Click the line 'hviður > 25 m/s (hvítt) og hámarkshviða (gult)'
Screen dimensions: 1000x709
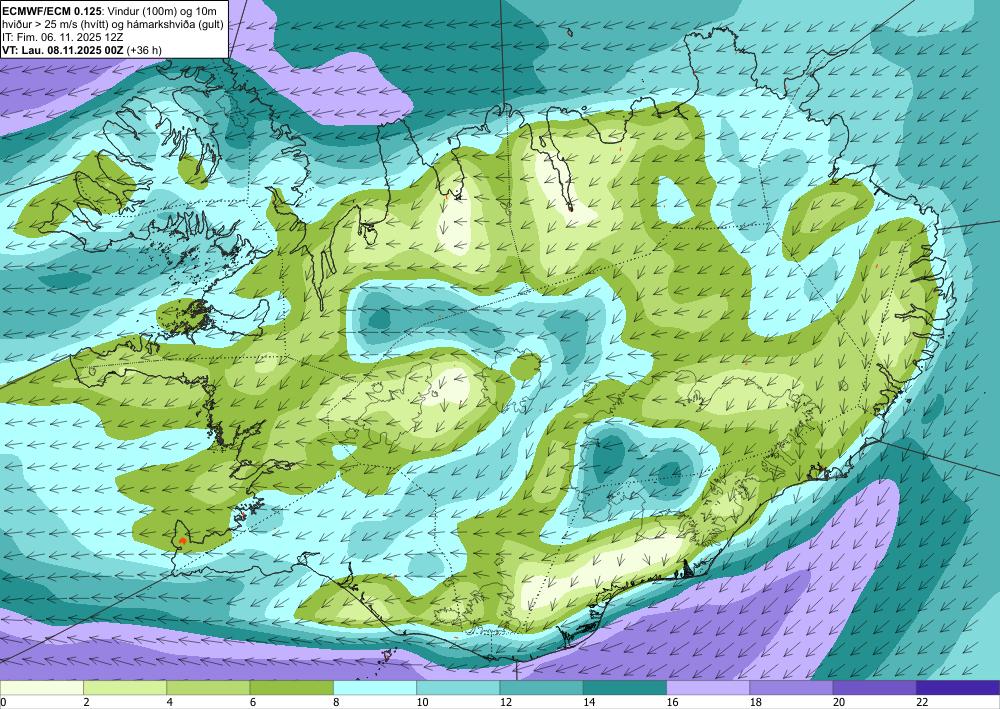click(x=113, y=23)
